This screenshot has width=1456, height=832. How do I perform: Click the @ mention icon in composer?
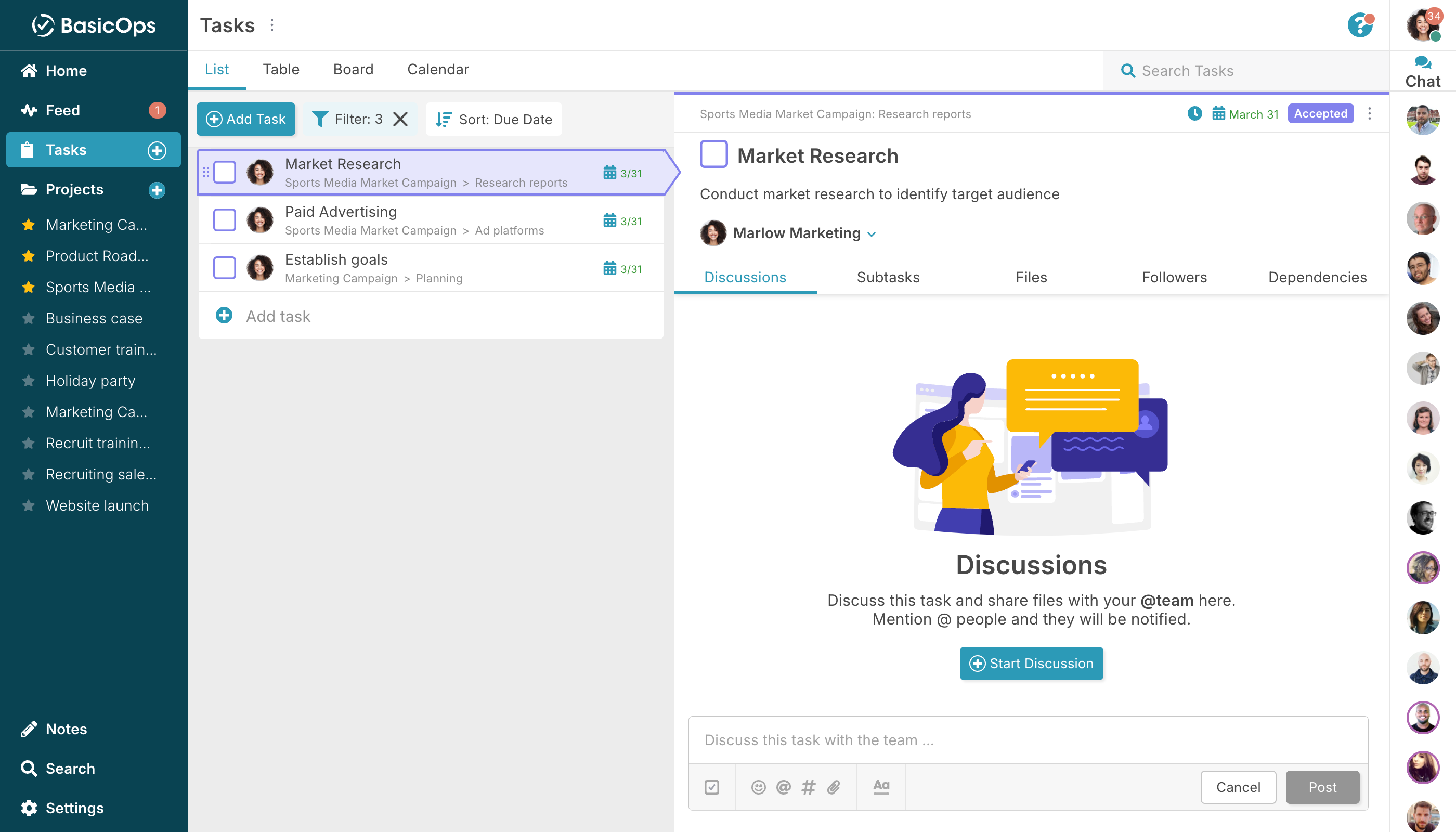782,787
